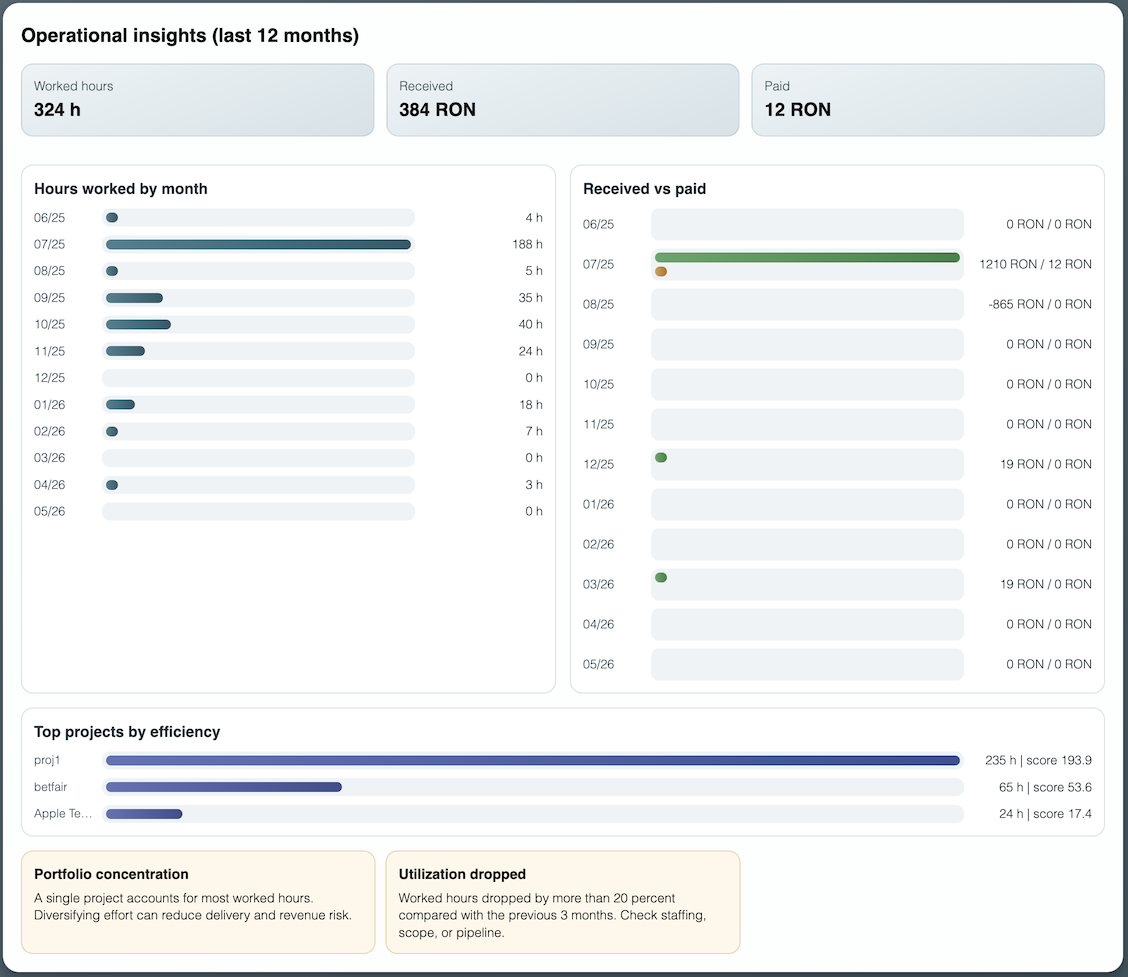This screenshot has height=977, width=1128.
Task: Select the betfair efficiency bar
Action: pos(224,787)
